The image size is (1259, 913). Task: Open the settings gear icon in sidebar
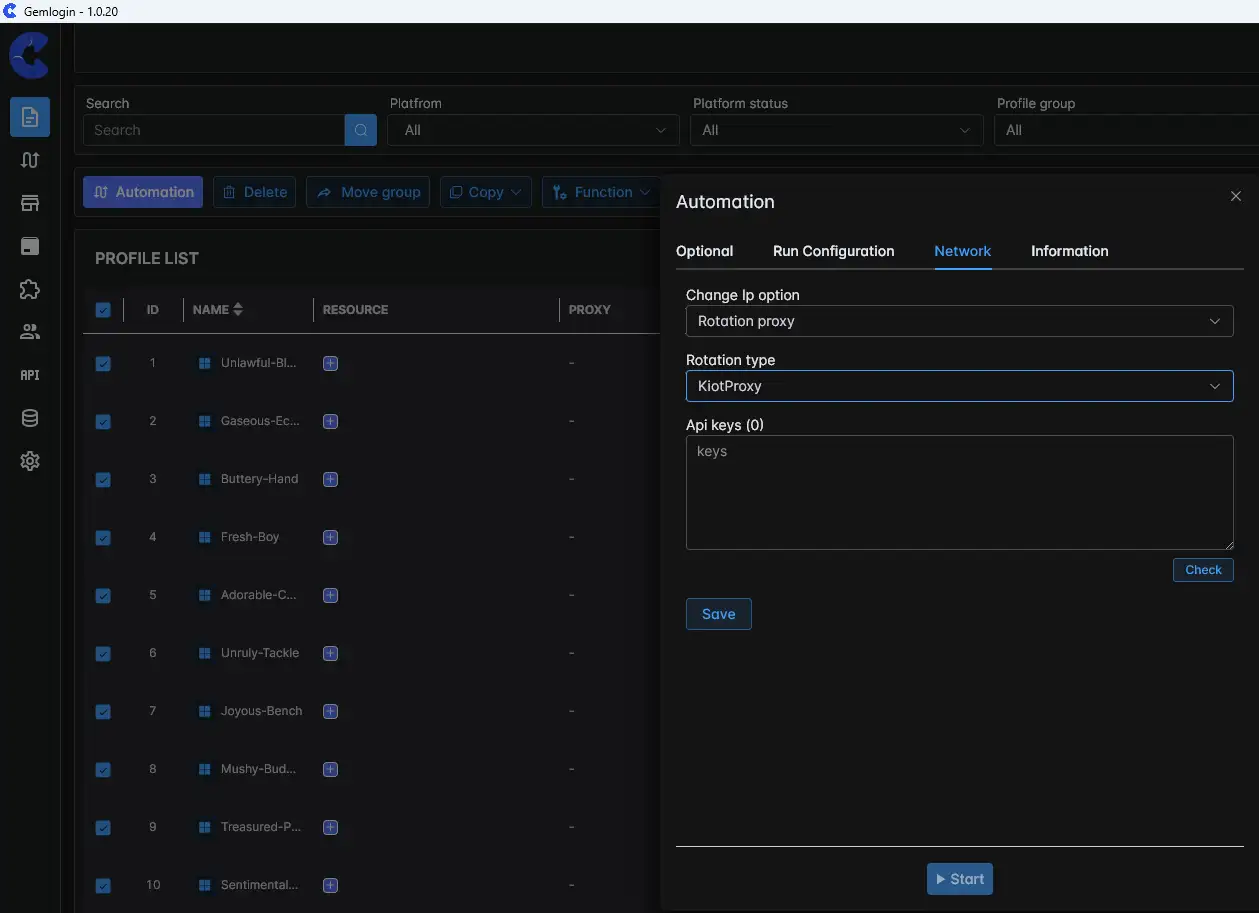[30, 461]
